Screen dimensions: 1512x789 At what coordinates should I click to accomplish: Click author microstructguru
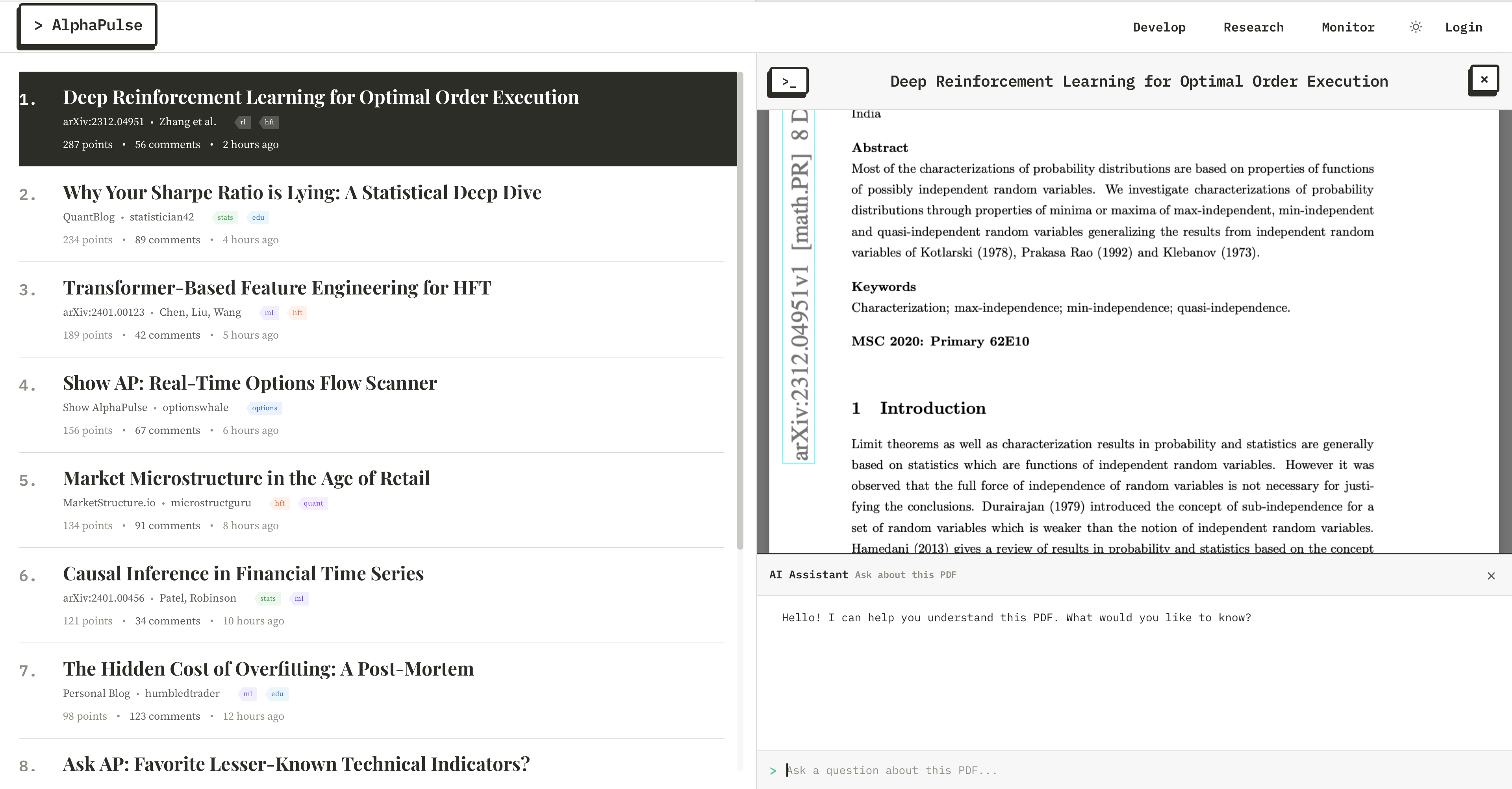click(211, 502)
